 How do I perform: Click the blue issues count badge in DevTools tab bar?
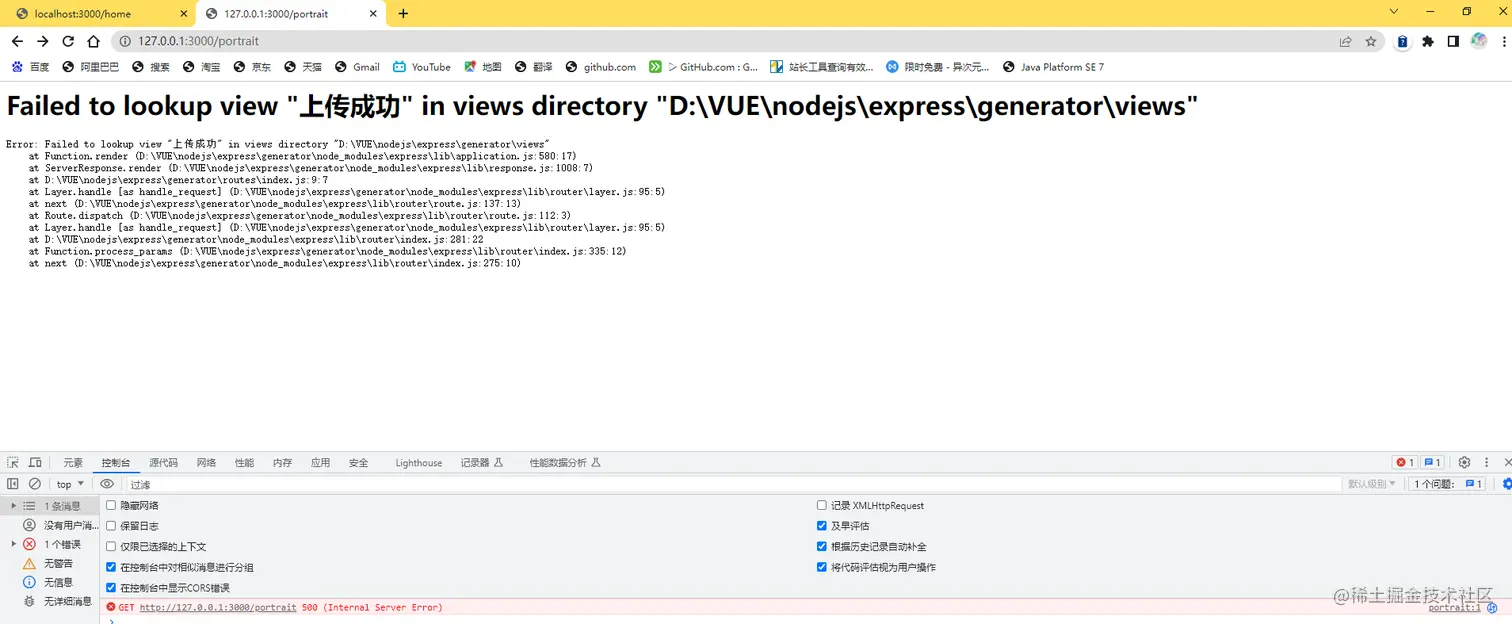pos(1432,462)
